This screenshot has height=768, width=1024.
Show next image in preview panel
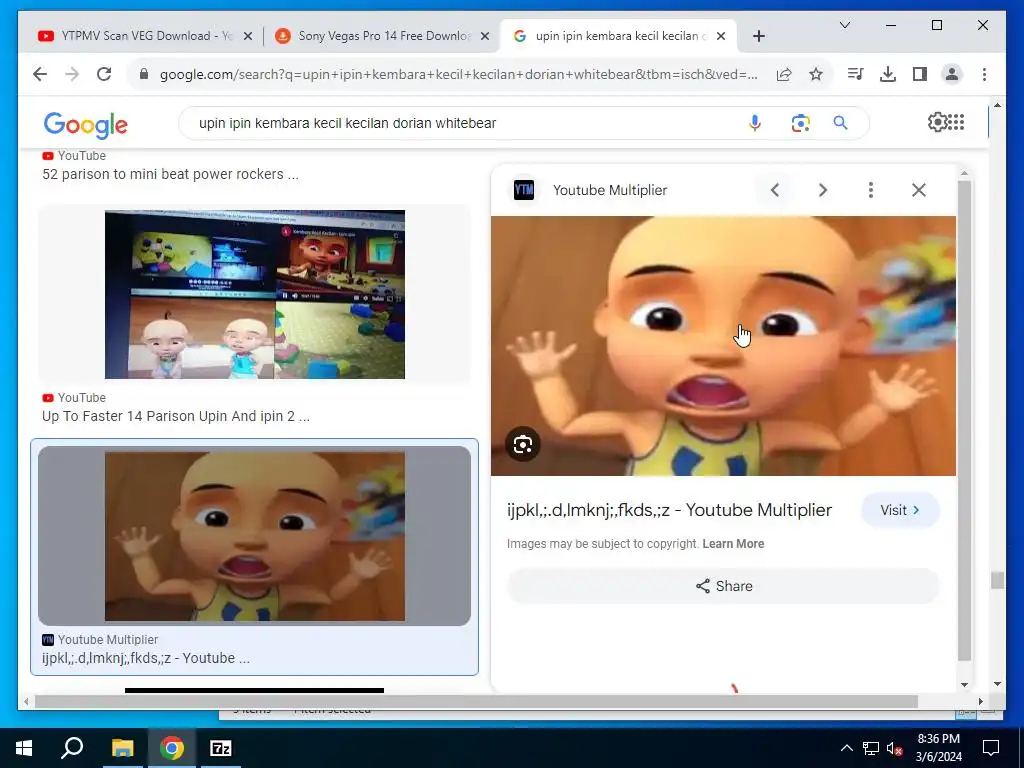pyautogui.click(x=823, y=190)
